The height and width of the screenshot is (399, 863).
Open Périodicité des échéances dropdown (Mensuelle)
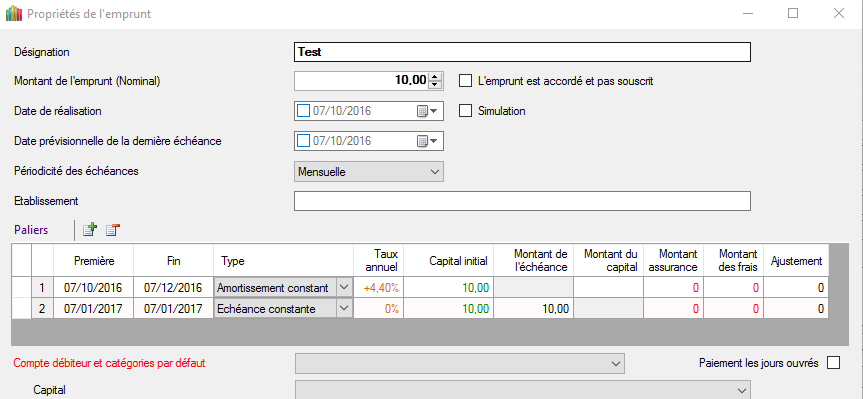[369, 172]
